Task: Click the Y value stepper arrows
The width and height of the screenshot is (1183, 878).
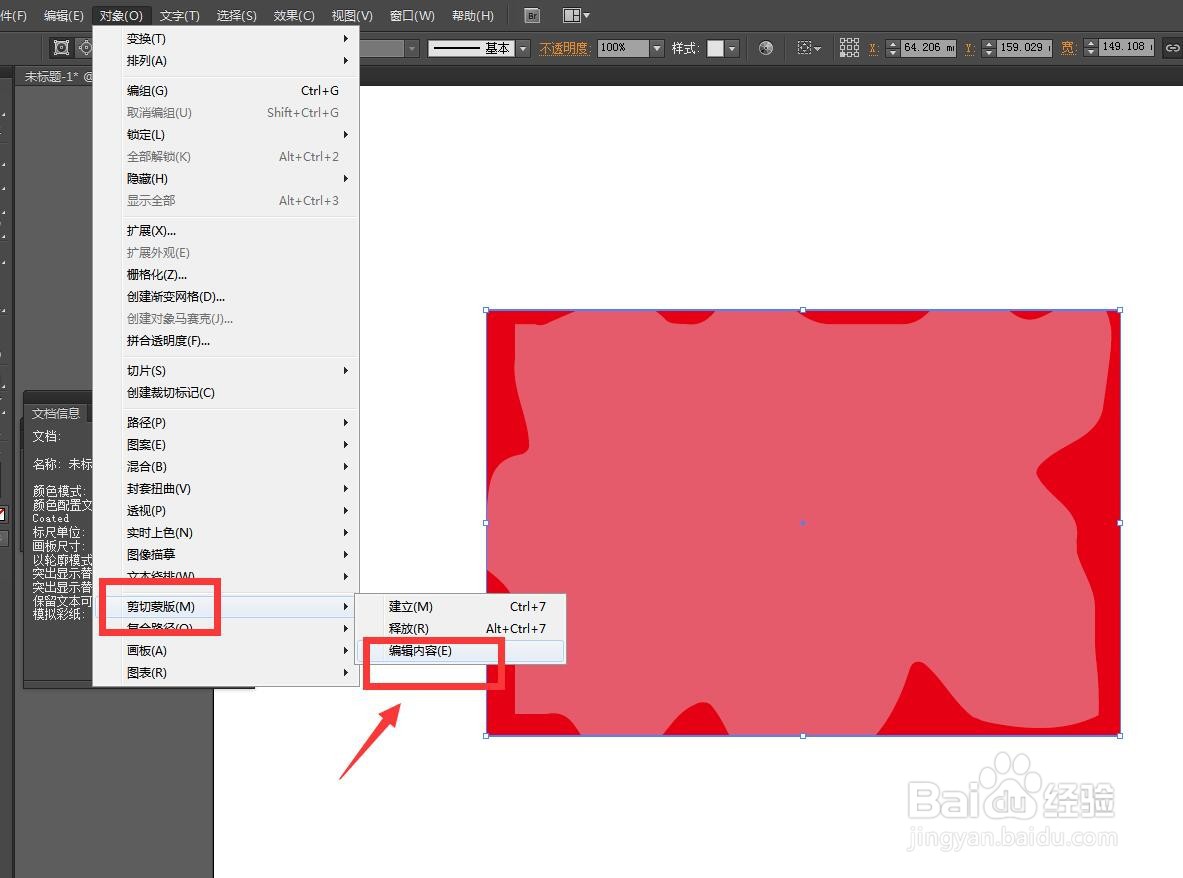Action: coord(989,48)
